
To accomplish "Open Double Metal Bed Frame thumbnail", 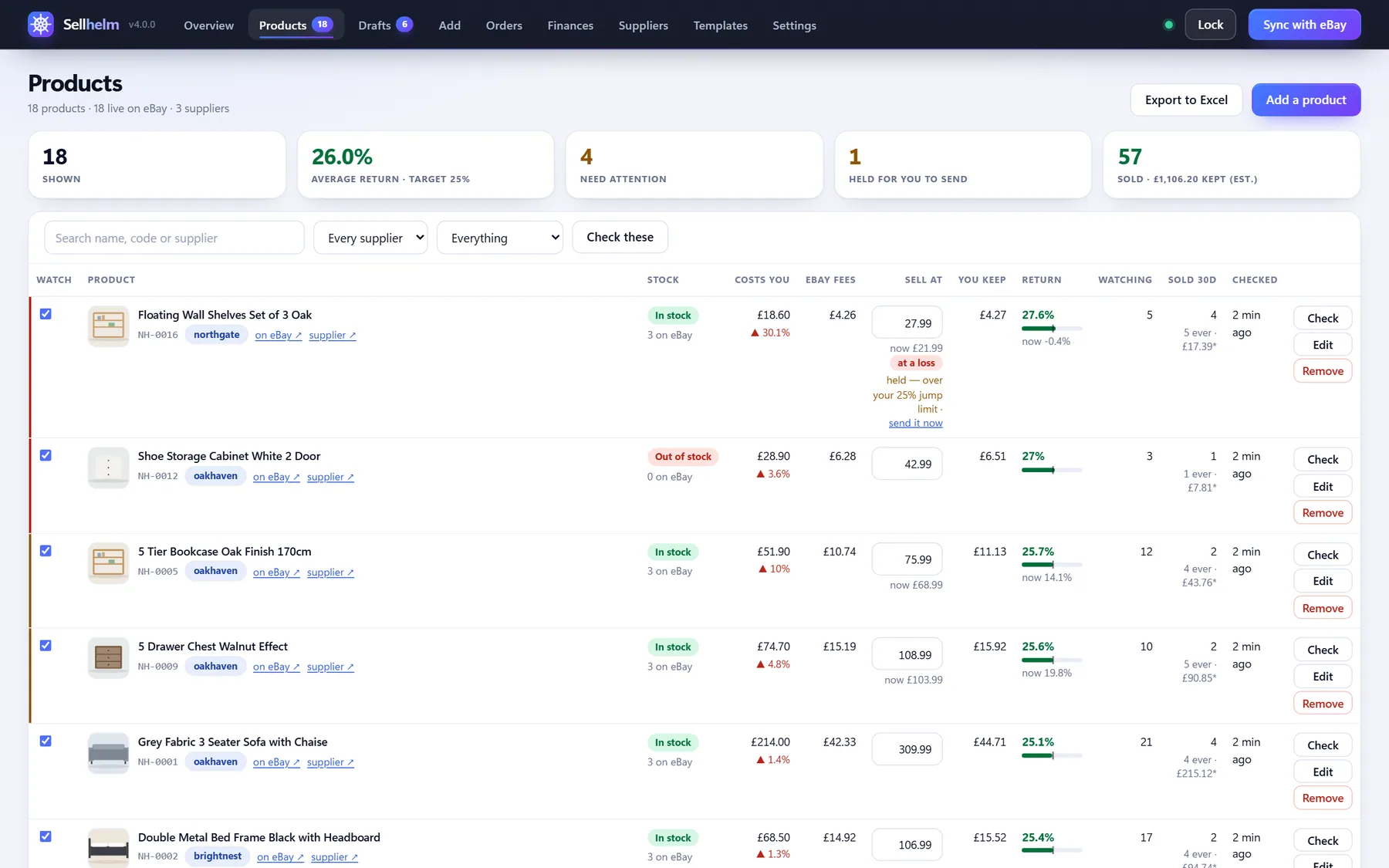I will tap(108, 848).
